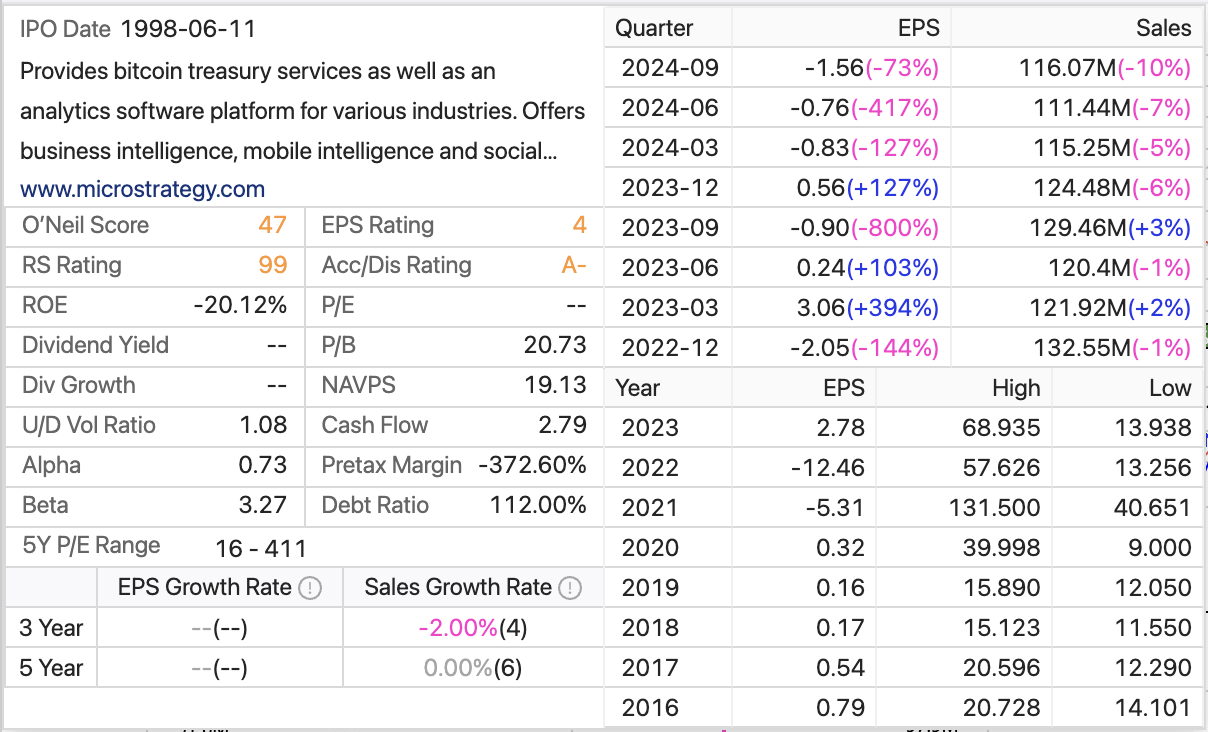Click the Low column header
The width and height of the screenshot is (1208, 732).
pyautogui.click(x=1171, y=387)
